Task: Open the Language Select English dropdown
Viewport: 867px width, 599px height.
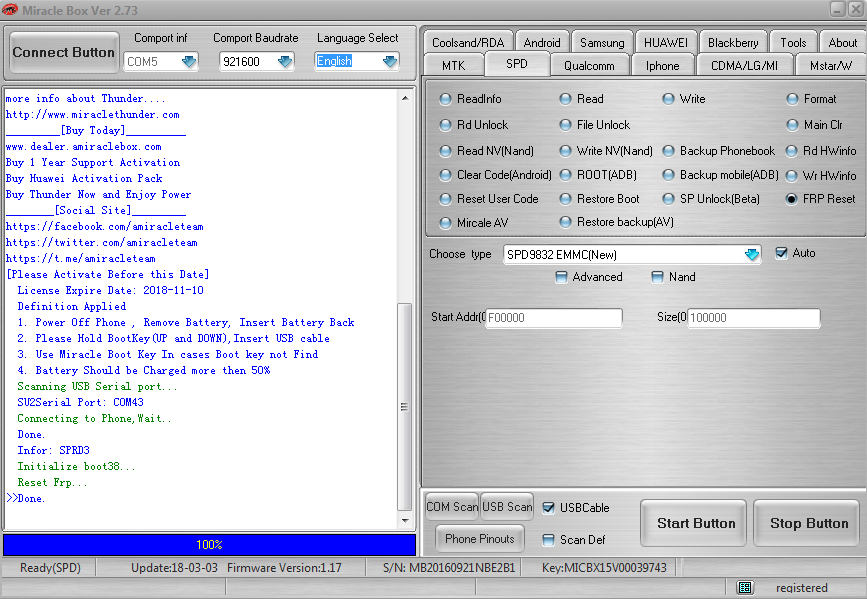Action: pyautogui.click(x=390, y=61)
